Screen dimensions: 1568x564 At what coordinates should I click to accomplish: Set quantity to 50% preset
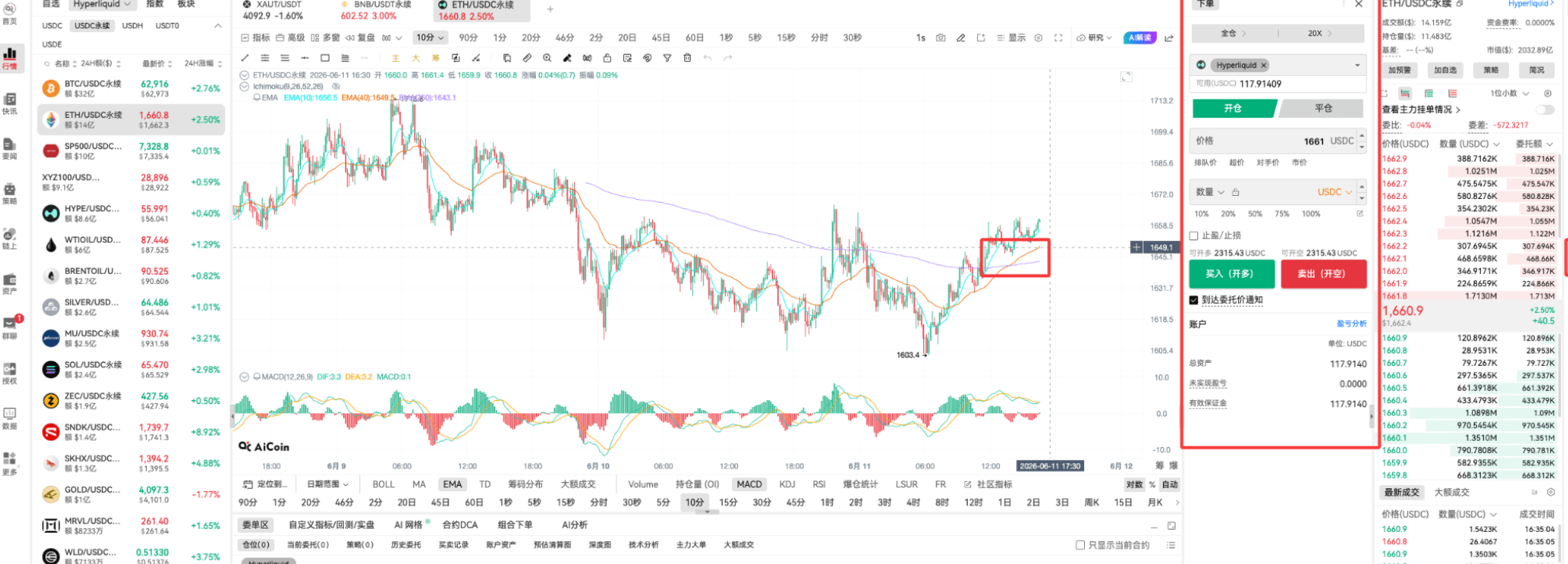tap(1255, 214)
